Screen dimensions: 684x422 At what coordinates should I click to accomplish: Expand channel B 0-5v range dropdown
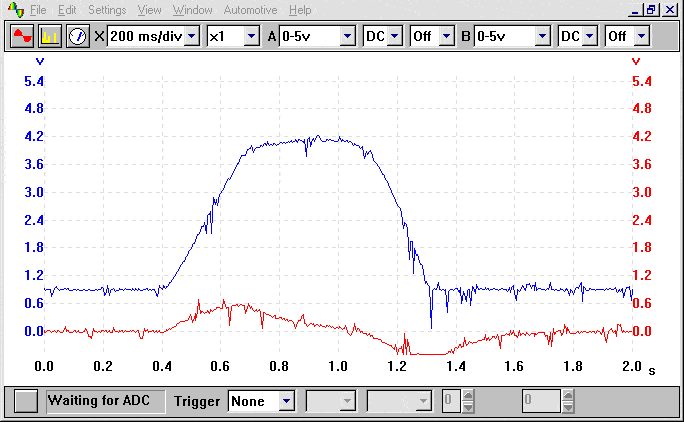542,36
